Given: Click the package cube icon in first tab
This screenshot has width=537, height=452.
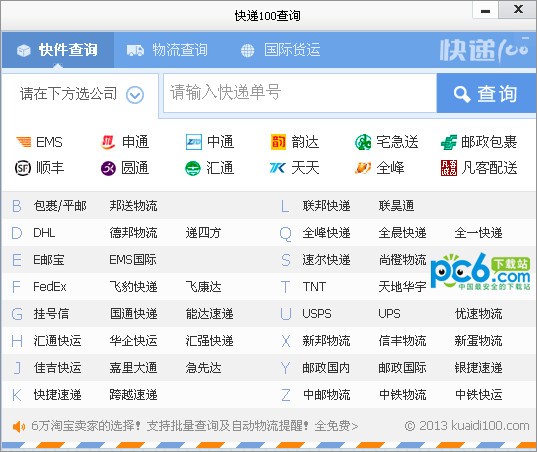Looking at the screenshot, I should tap(24, 50).
